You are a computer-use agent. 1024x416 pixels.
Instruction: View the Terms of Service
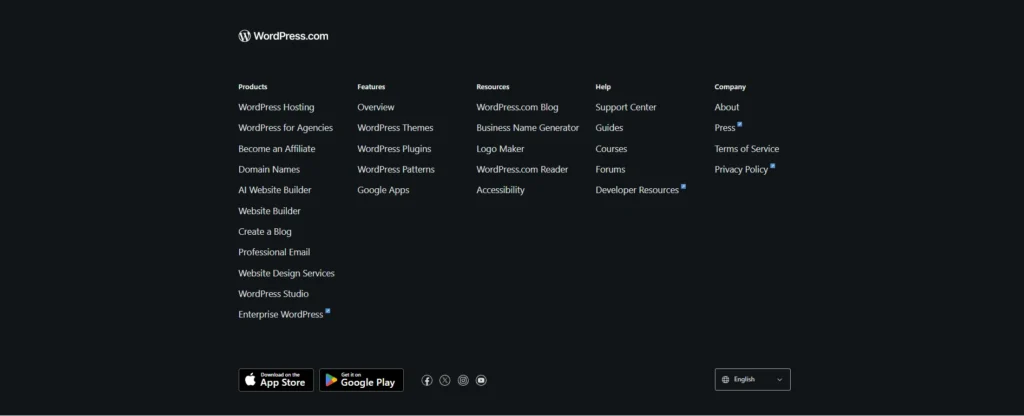[746, 149]
